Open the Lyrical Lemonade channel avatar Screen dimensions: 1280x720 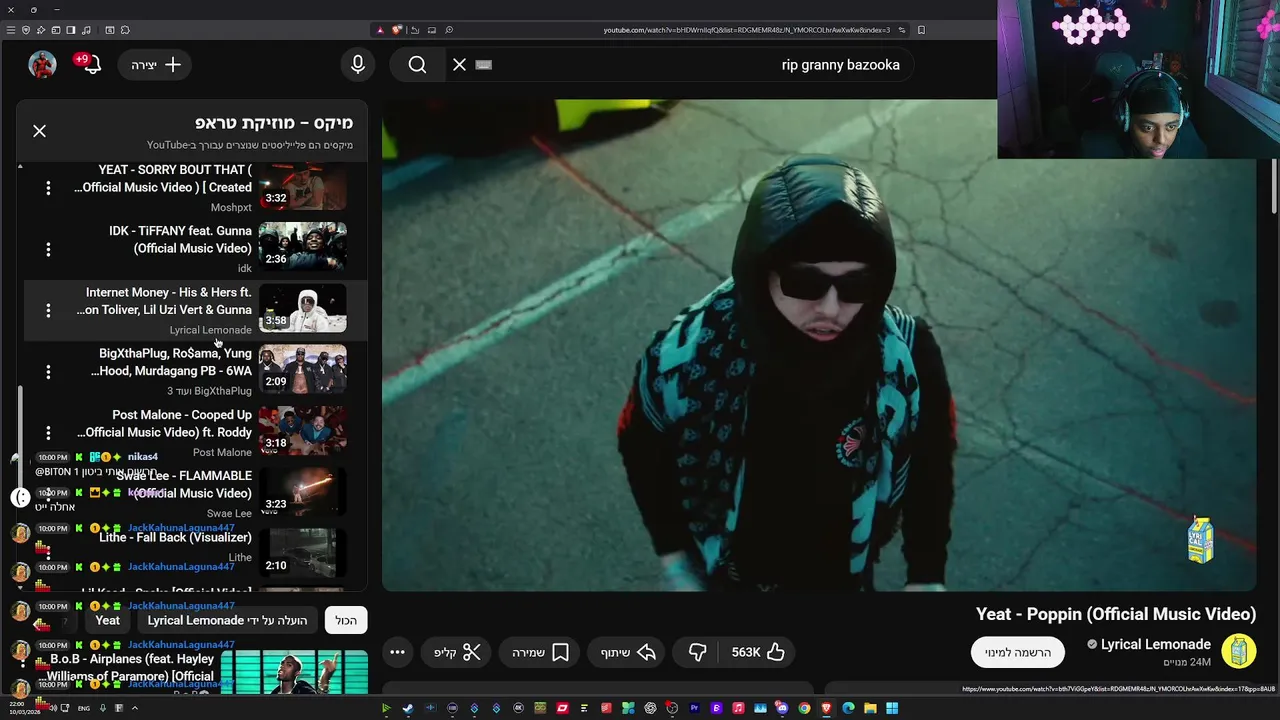coord(1238,652)
